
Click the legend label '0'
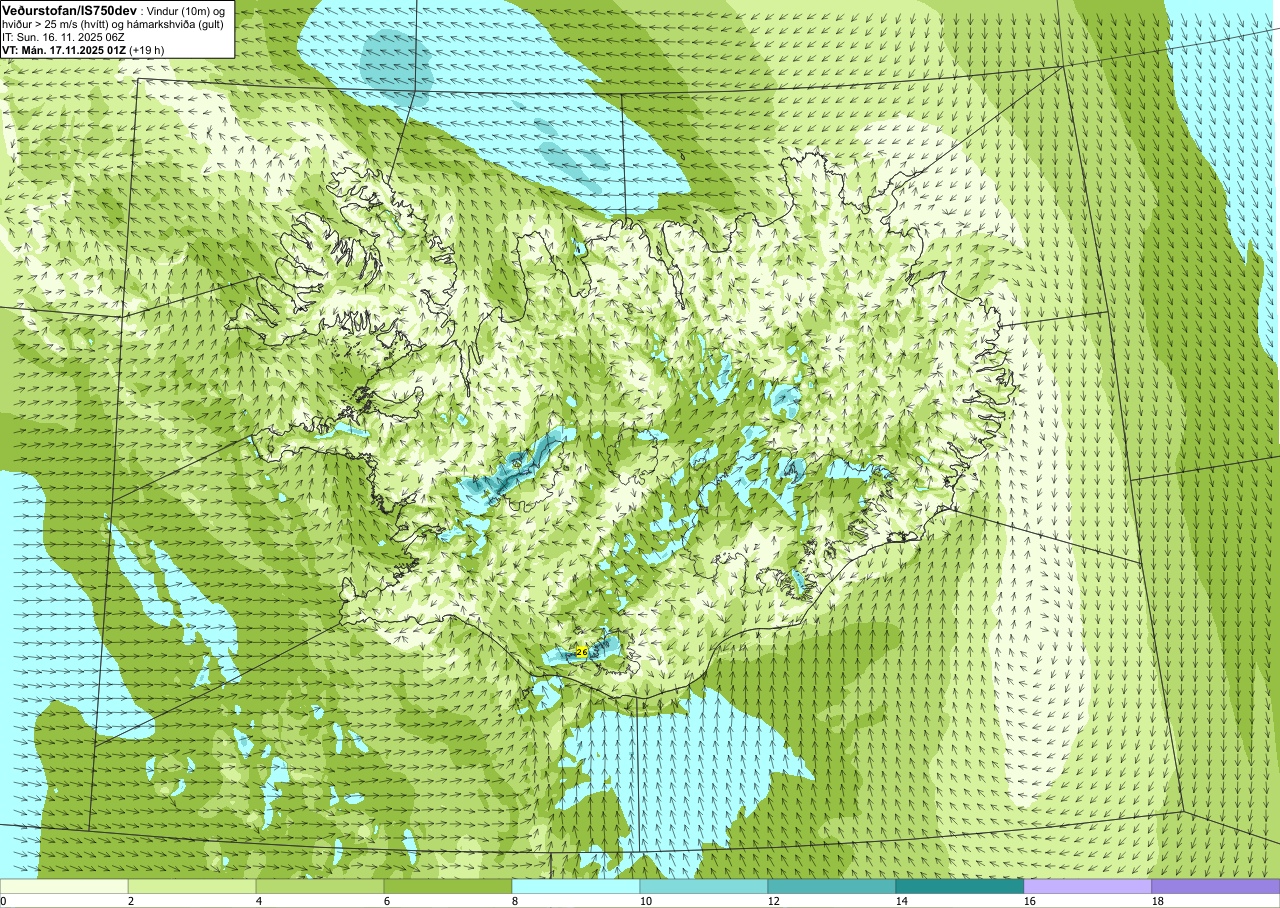click(x=3, y=901)
